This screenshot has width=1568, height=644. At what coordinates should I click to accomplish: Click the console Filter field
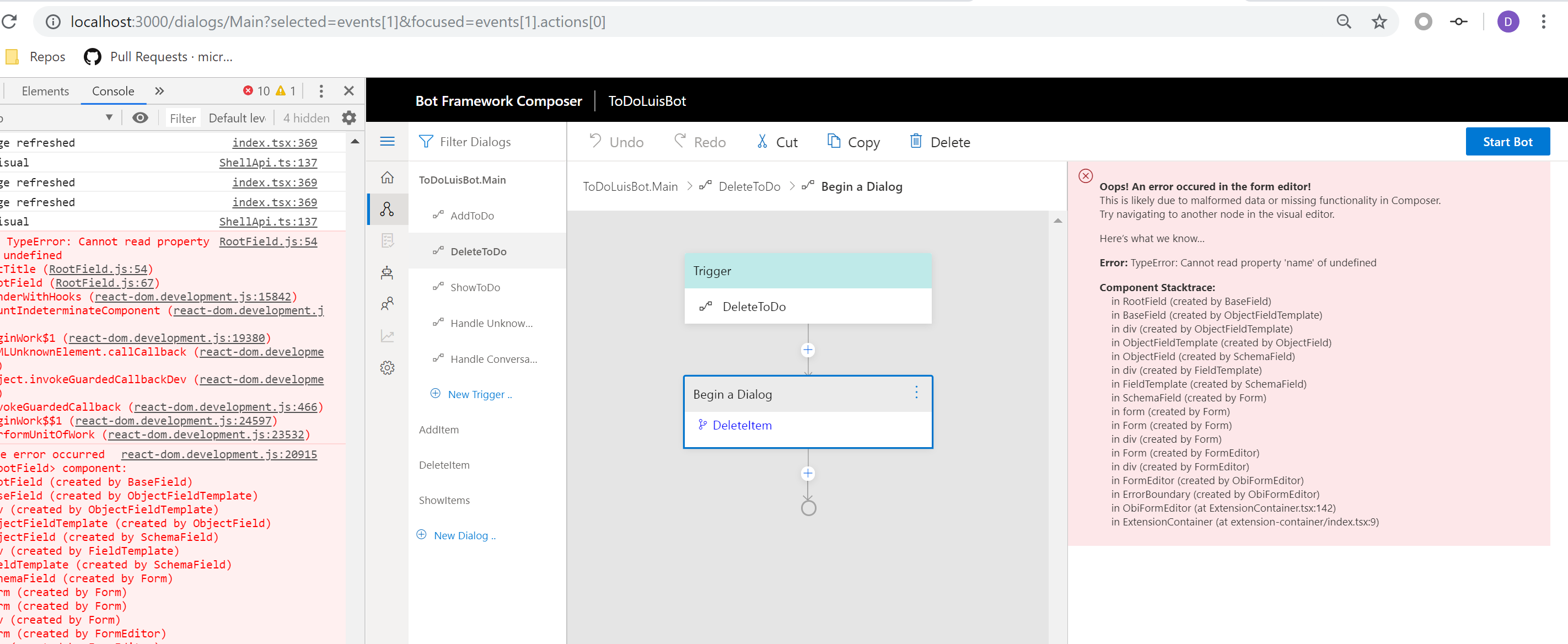click(182, 118)
